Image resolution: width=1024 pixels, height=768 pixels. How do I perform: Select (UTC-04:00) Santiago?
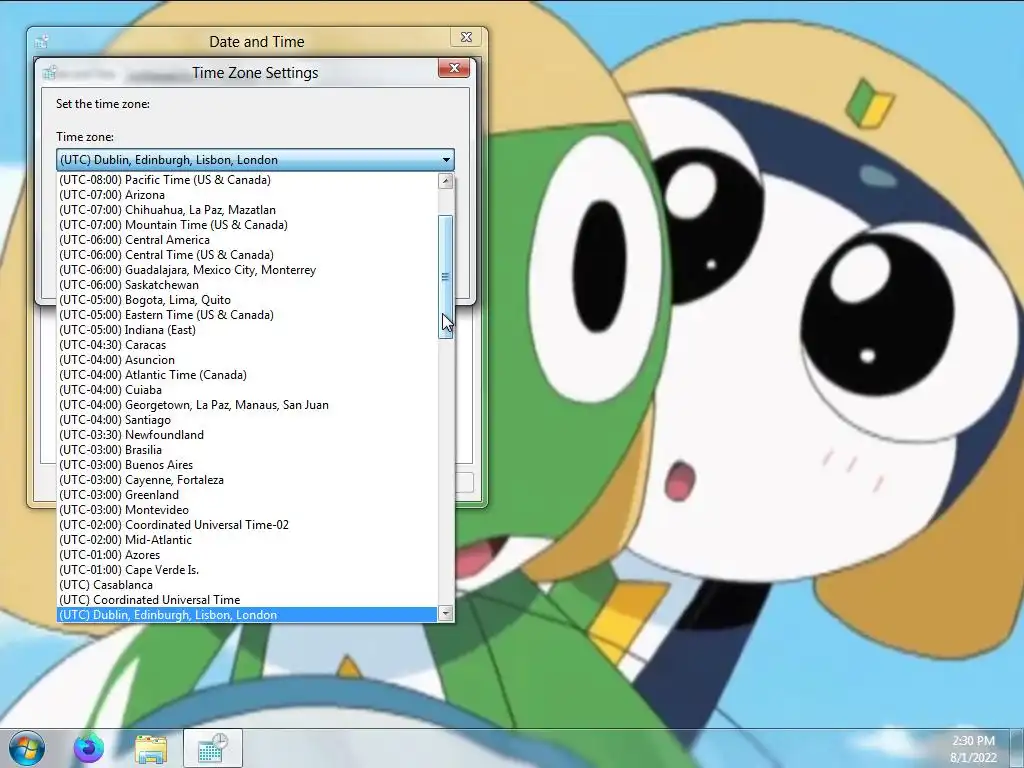[x=247, y=420]
